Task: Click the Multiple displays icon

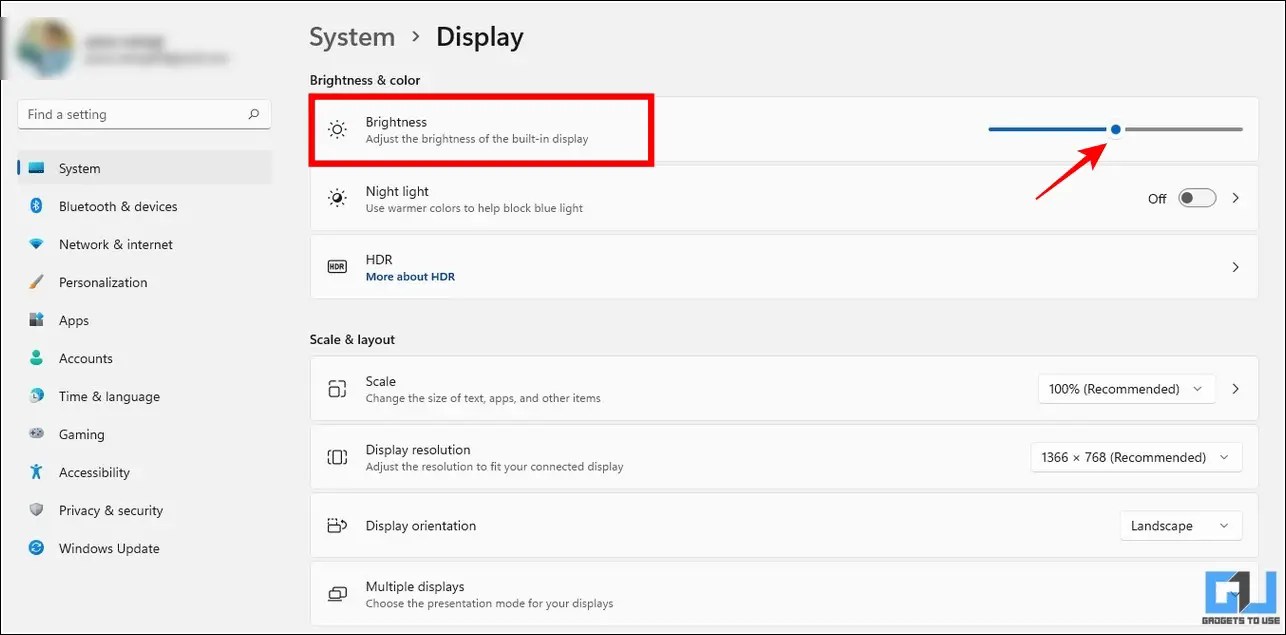Action: pos(337,593)
